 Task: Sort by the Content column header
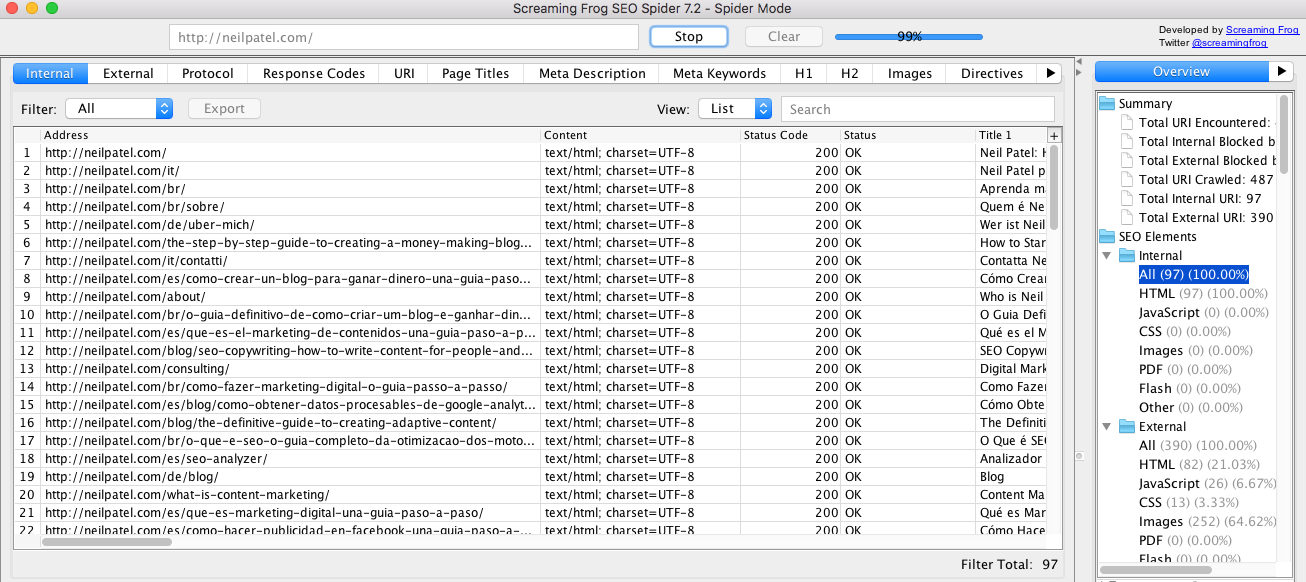[641, 135]
